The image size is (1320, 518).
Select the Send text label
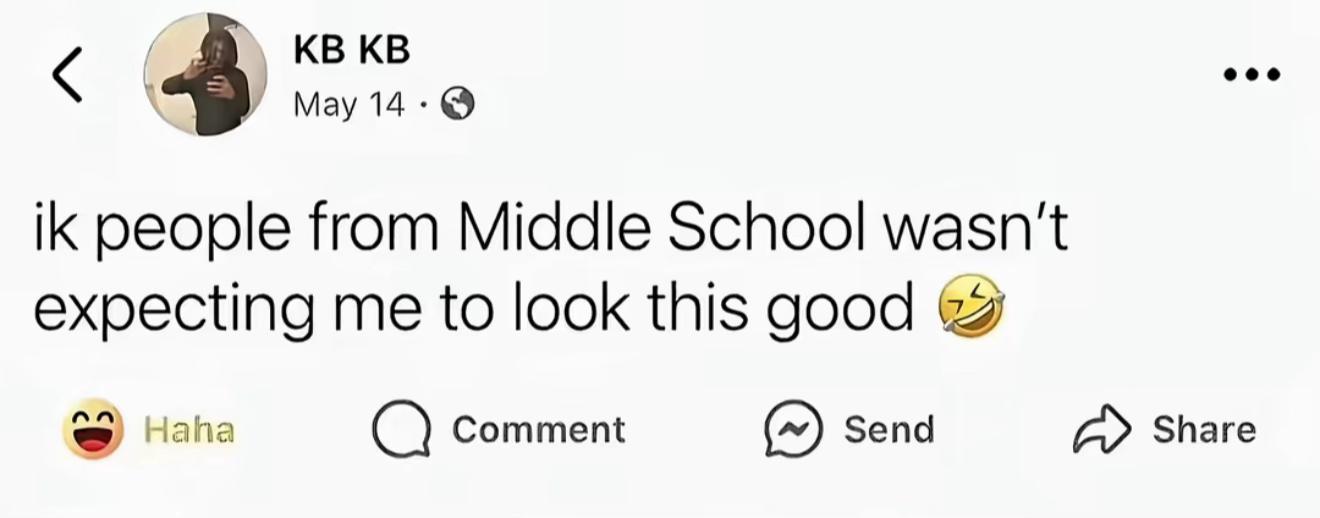889,429
